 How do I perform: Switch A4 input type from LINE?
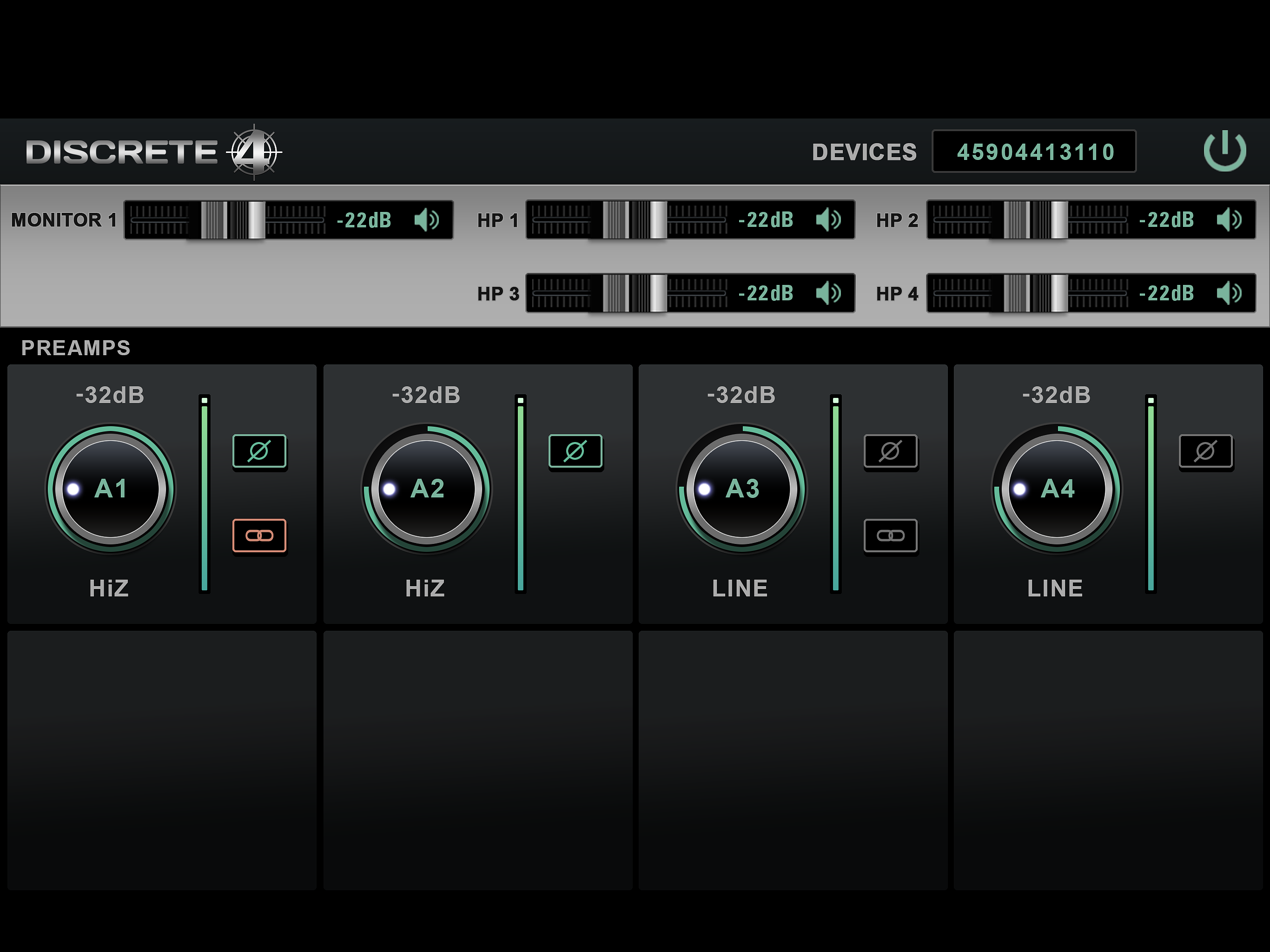[x=1055, y=588]
